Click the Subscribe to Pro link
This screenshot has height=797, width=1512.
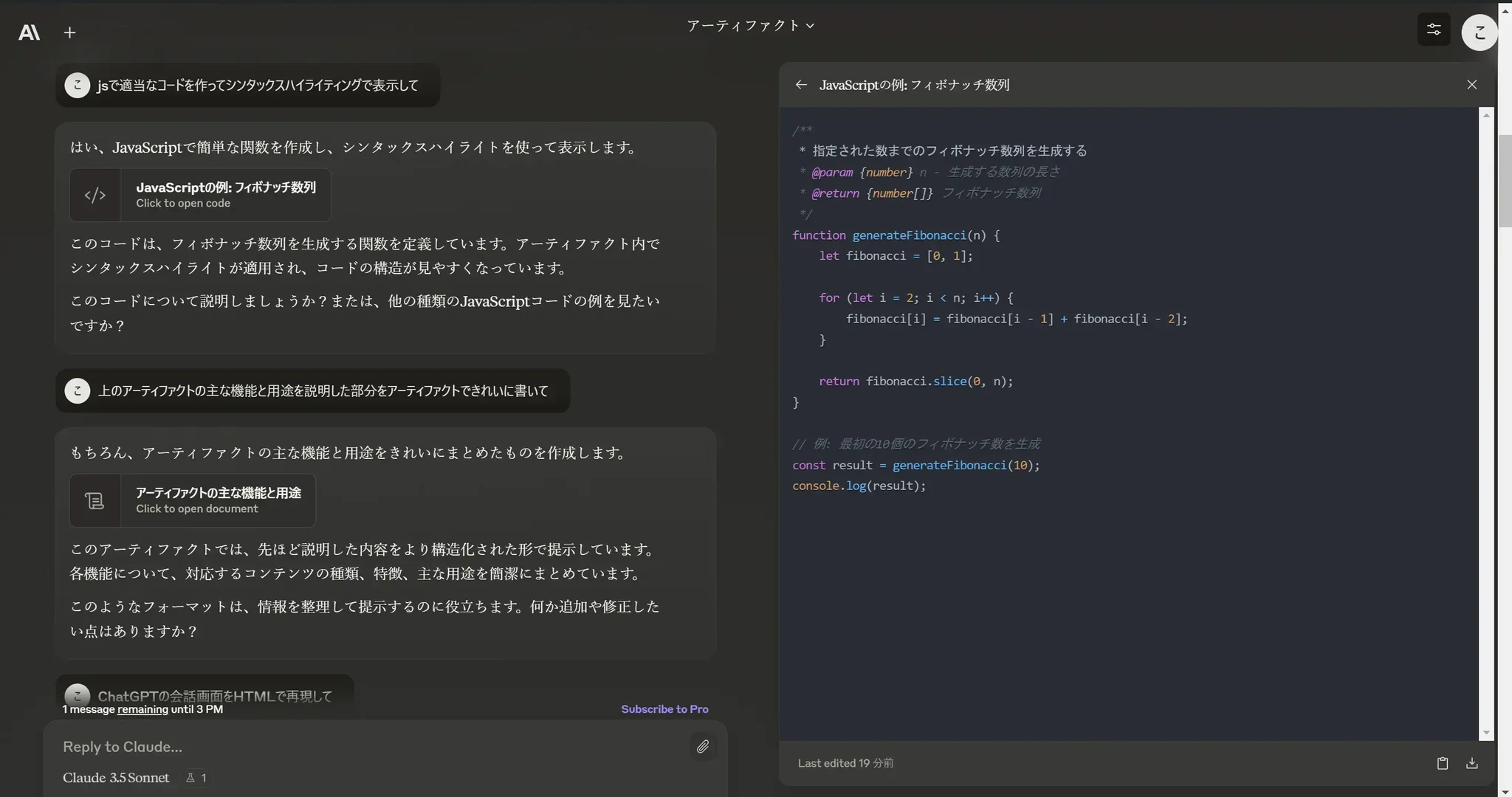tap(664, 709)
